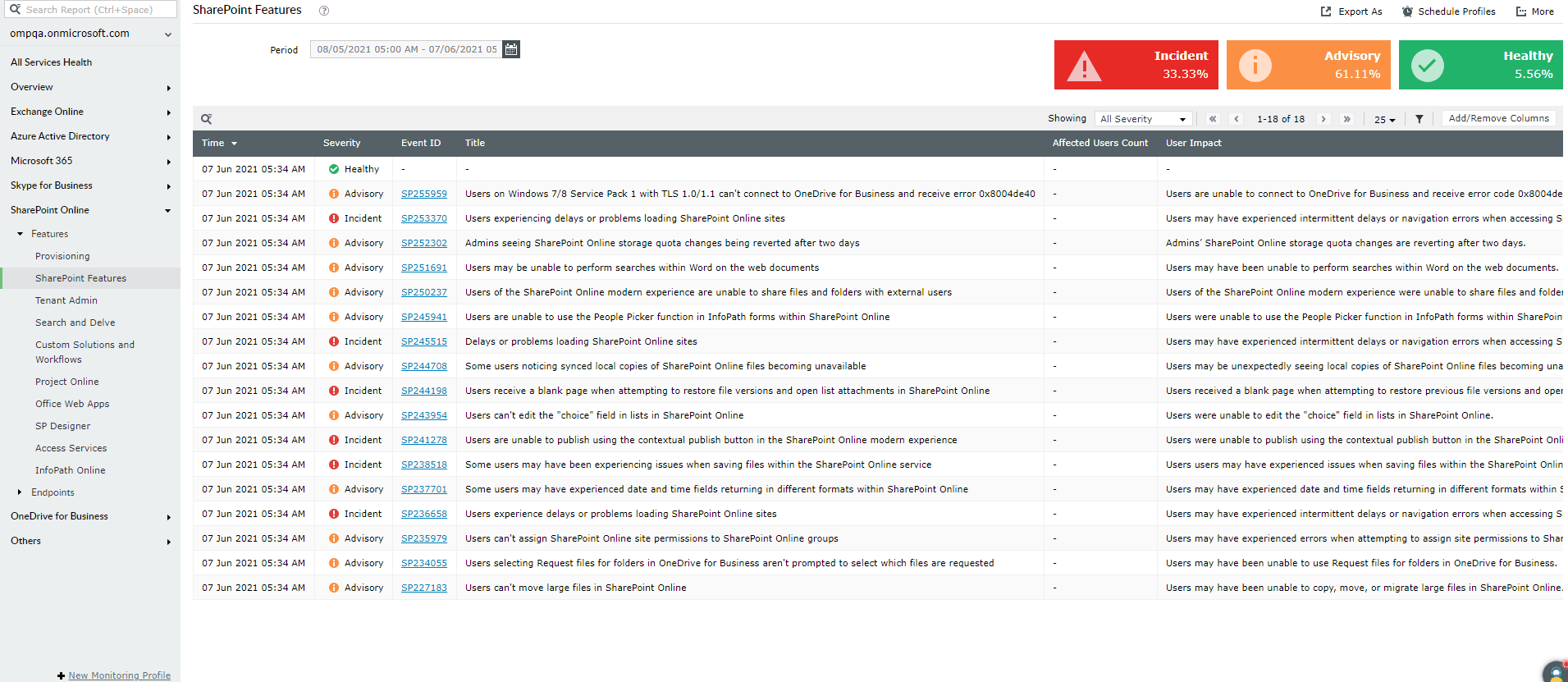Open event link SP255959
The width and height of the screenshot is (1568, 682).
tap(424, 194)
